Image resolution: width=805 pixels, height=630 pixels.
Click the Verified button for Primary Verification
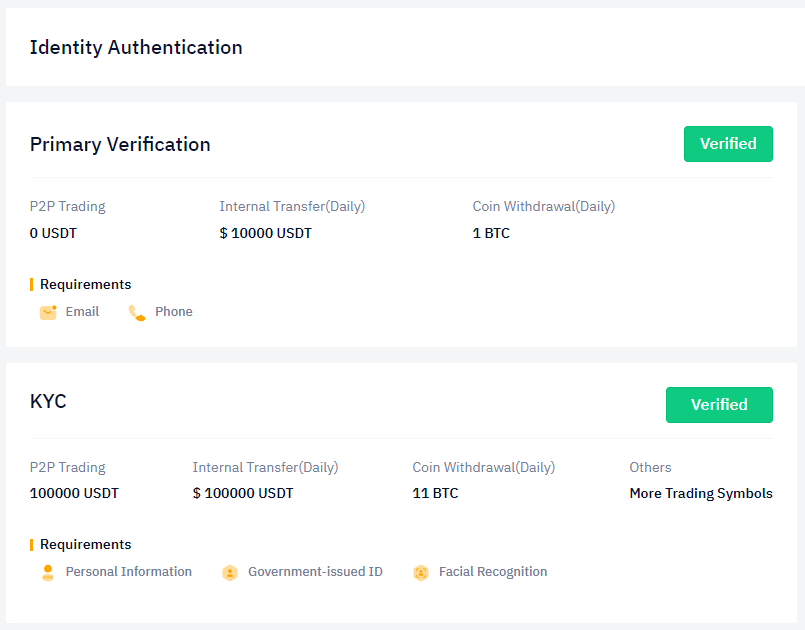(x=728, y=144)
